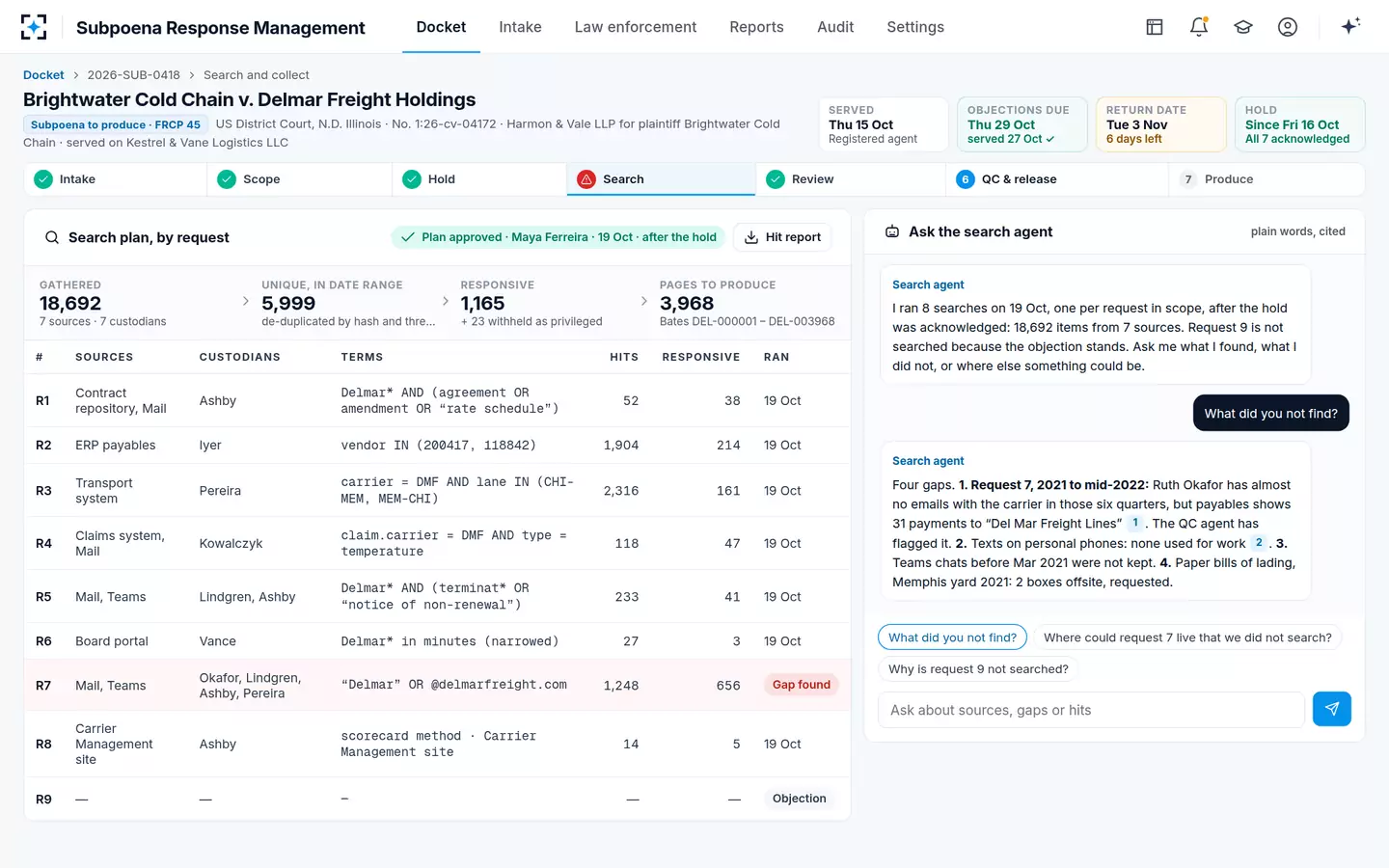Click the green check icon on Intake step
1389x868 pixels.
coord(43,179)
